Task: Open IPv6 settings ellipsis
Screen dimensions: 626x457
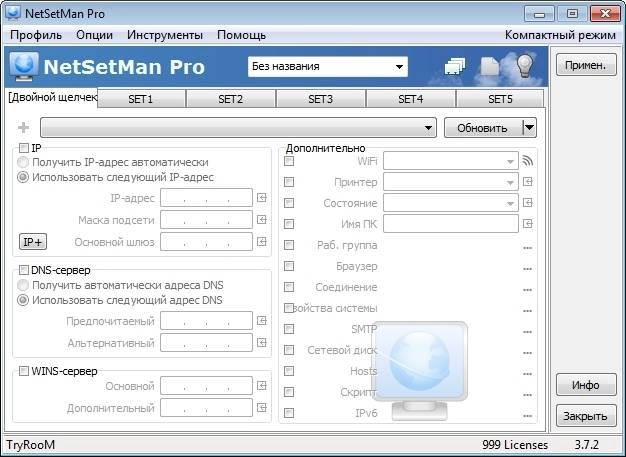Action: pos(527,416)
